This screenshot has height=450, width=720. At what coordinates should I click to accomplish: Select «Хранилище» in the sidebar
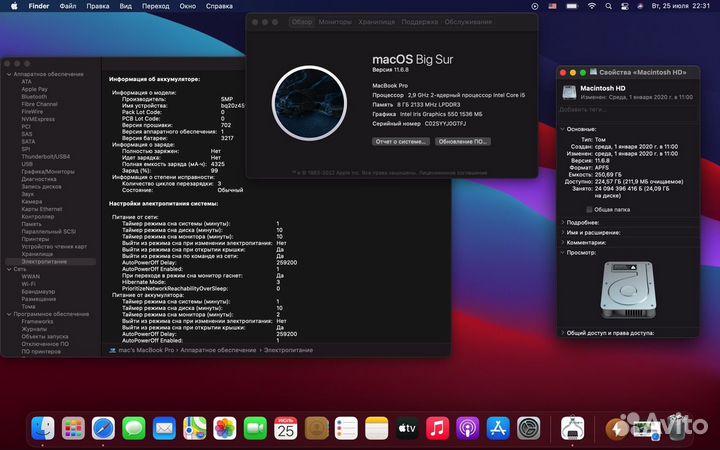coord(37,254)
